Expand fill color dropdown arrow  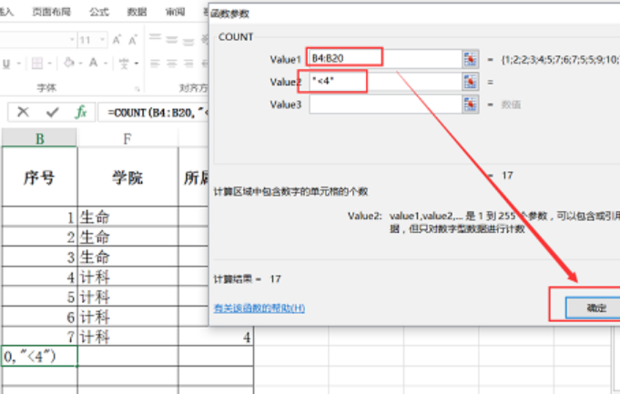coord(81,63)
